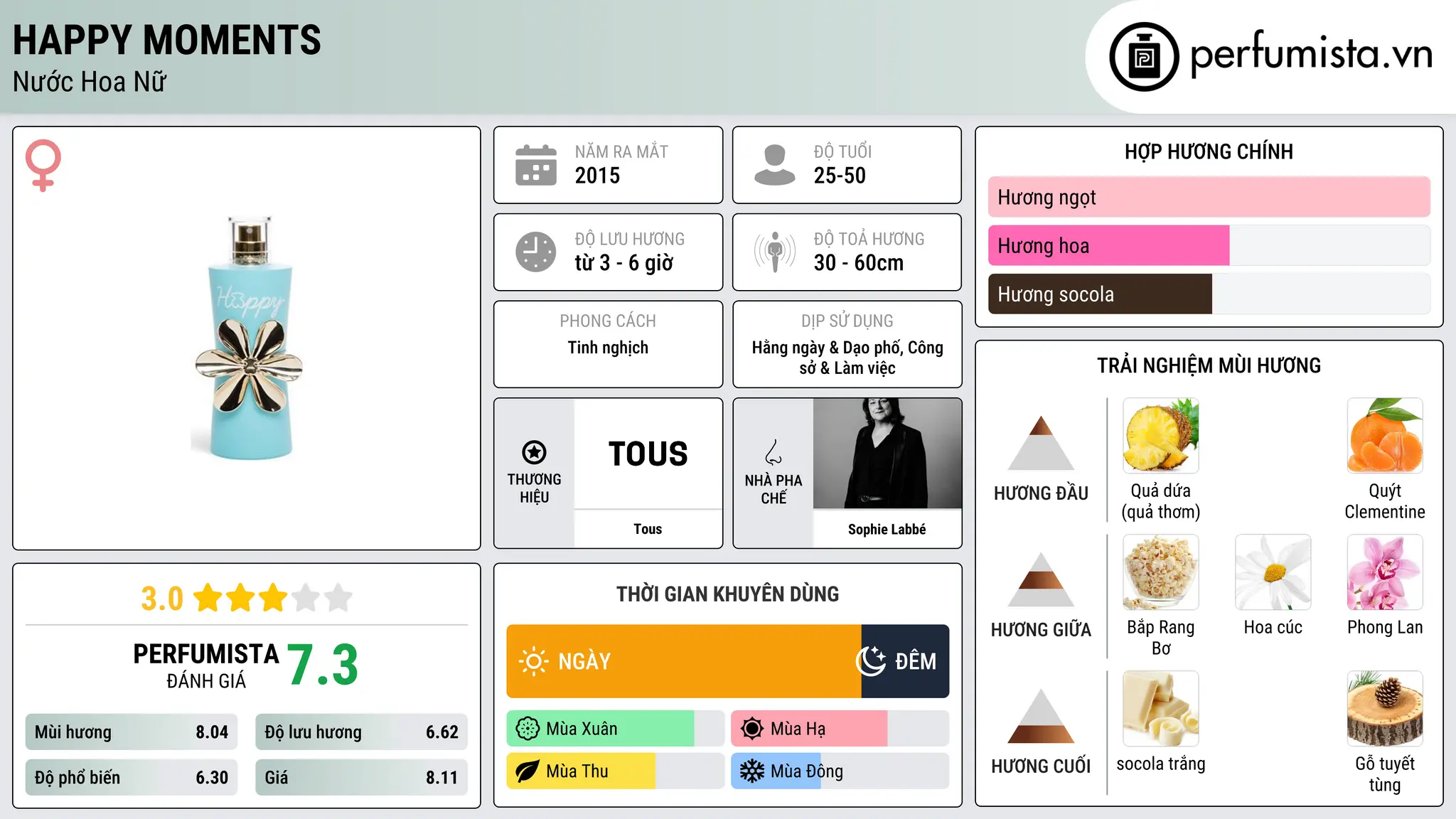Select the Bắp Rang Bơ popcorn image
Image resolution: width=1456 pixels, height=819 pixels.
(x=1161, y=572)
